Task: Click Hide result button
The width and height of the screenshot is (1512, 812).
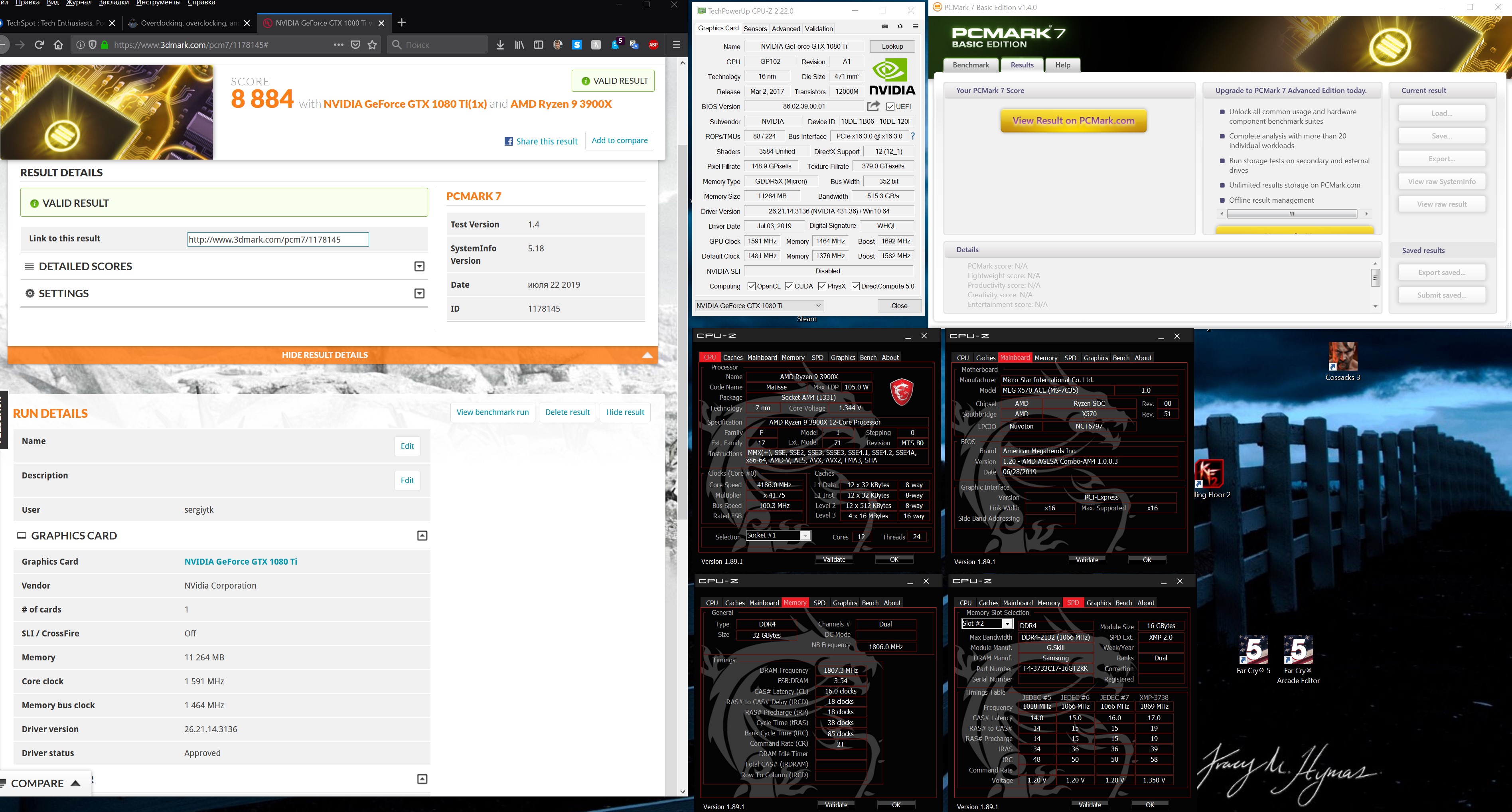Action: (625, 412)
